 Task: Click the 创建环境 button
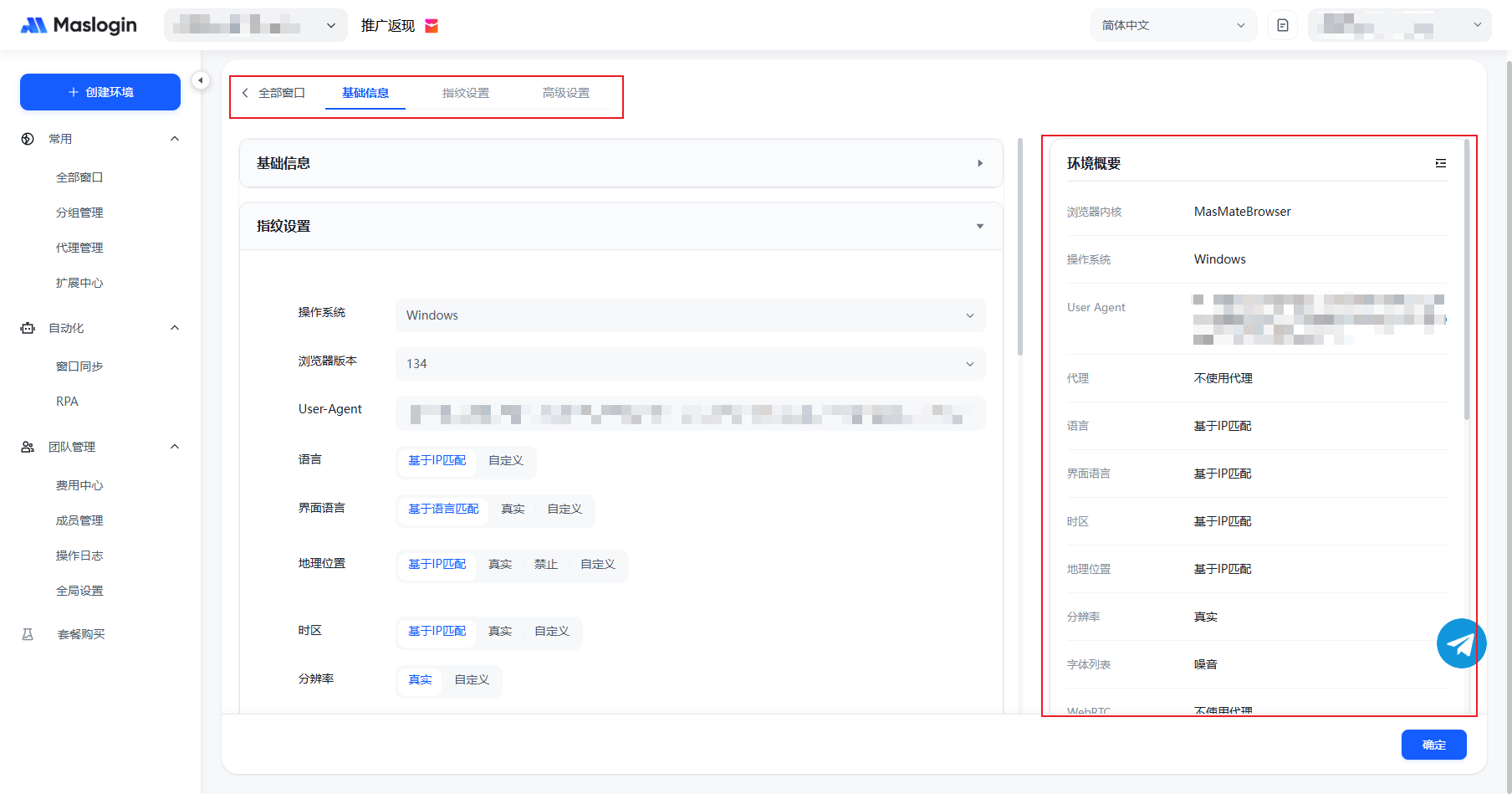(100, 92)
